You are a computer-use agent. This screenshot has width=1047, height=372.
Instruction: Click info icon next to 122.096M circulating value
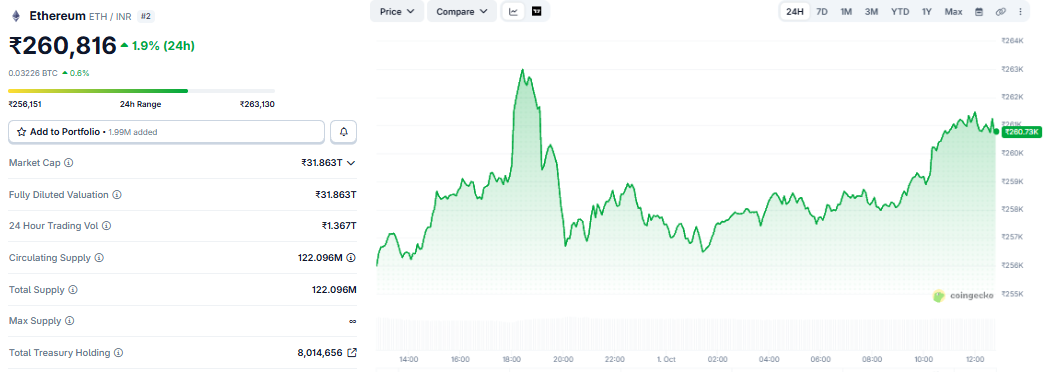click(x=351, y=257)
